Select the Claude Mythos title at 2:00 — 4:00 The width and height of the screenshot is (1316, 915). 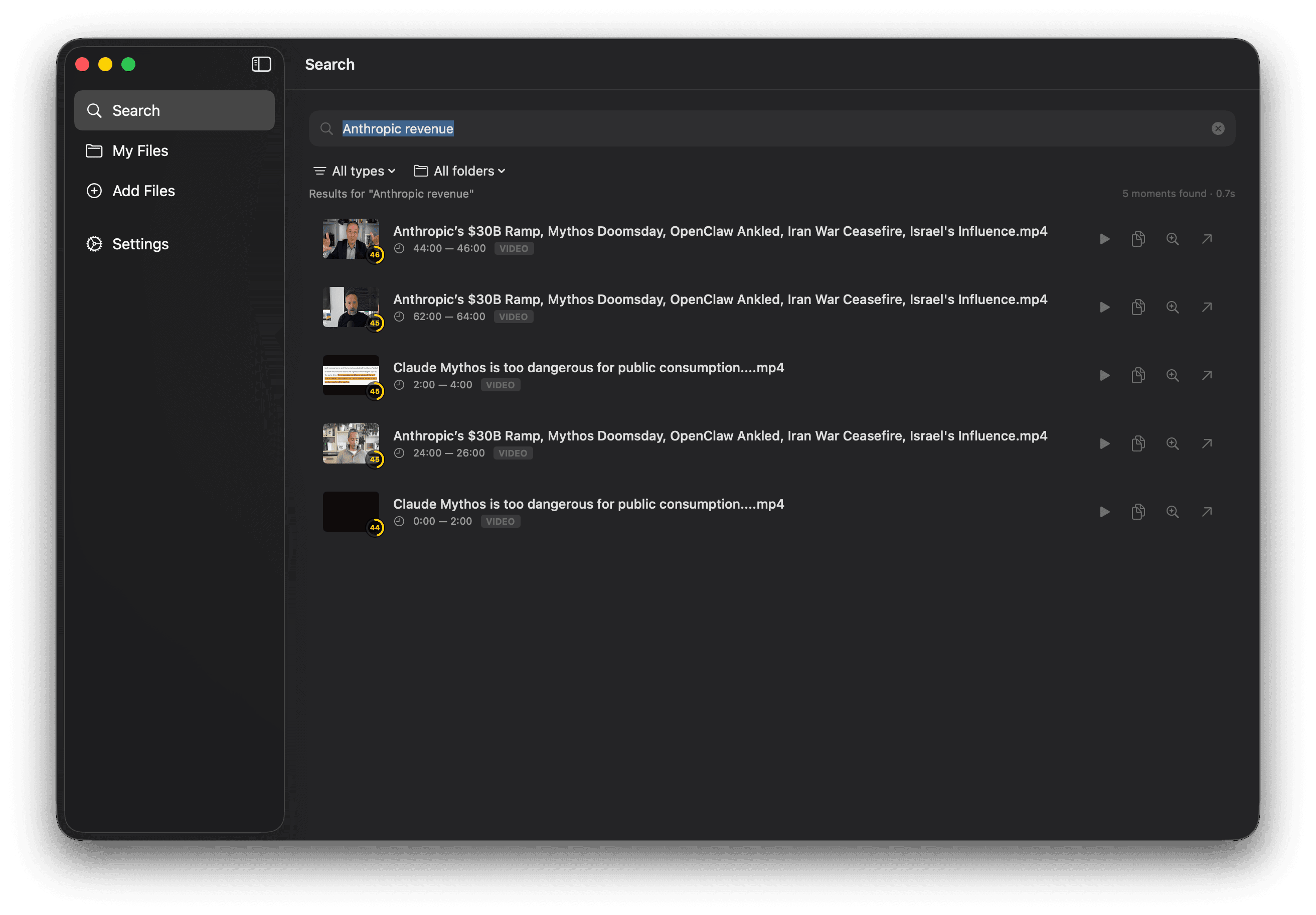click(589, 368)
